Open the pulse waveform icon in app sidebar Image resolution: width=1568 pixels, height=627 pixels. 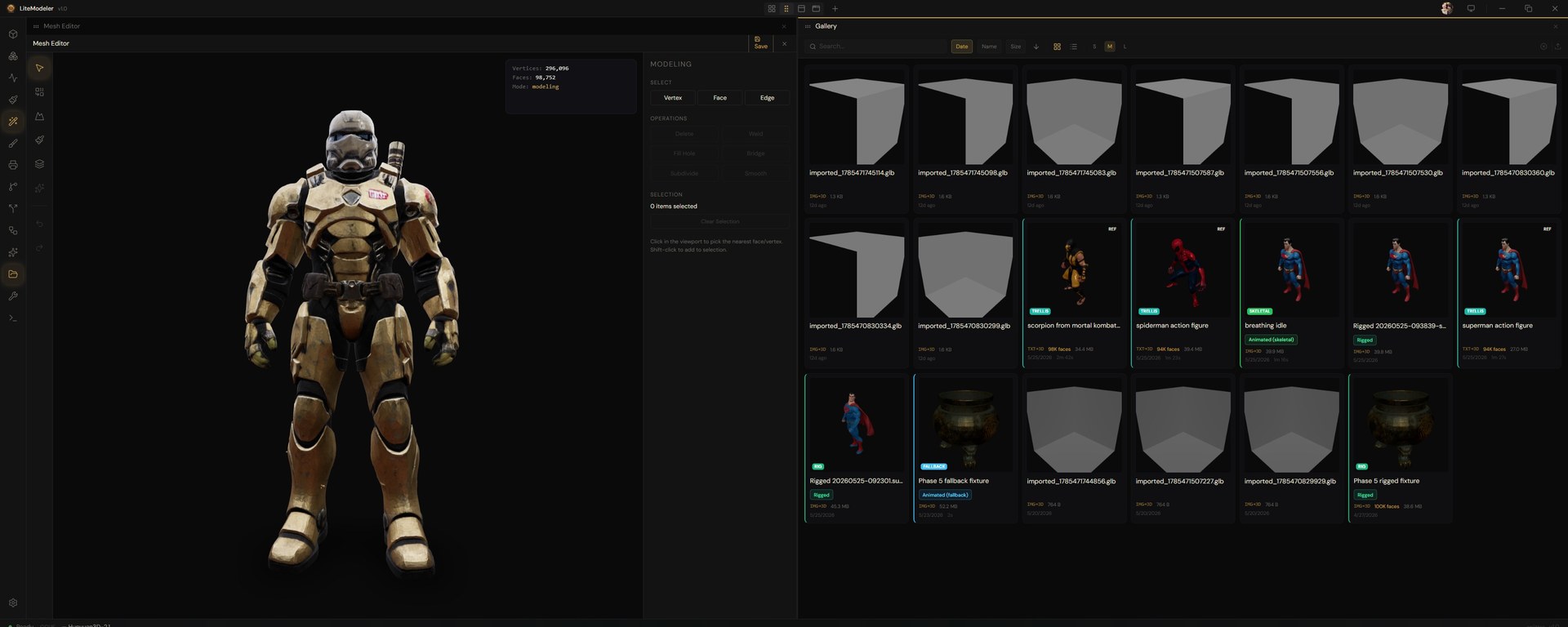(x=13, y=78)
